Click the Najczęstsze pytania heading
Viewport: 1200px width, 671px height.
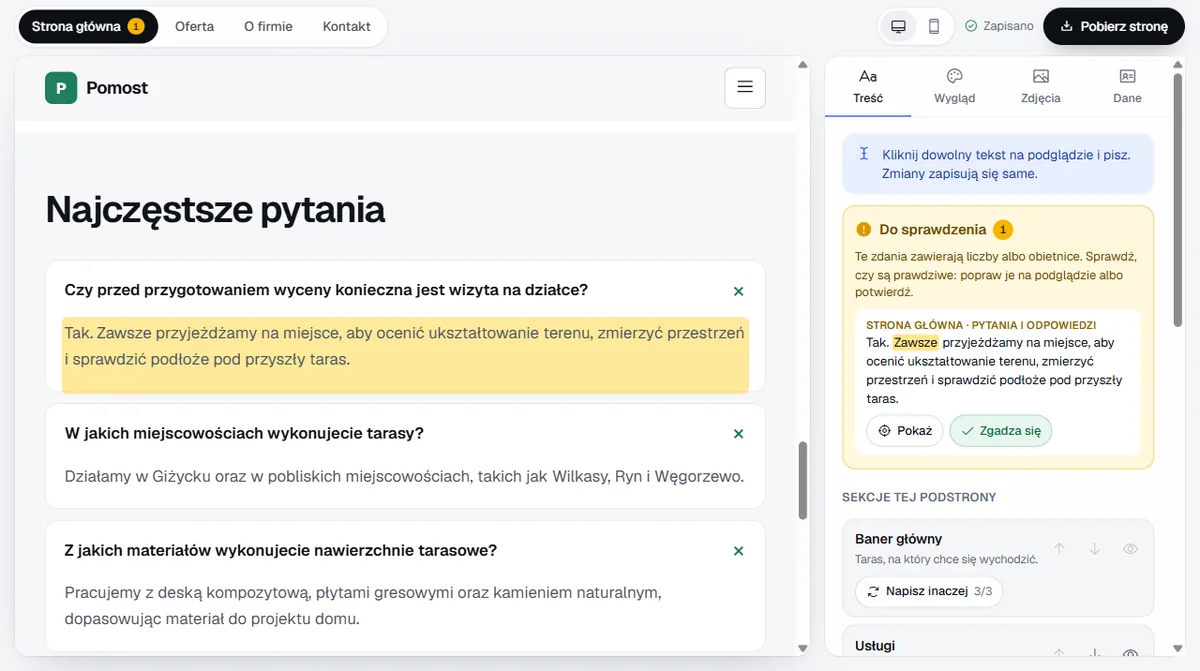point(215,210)
